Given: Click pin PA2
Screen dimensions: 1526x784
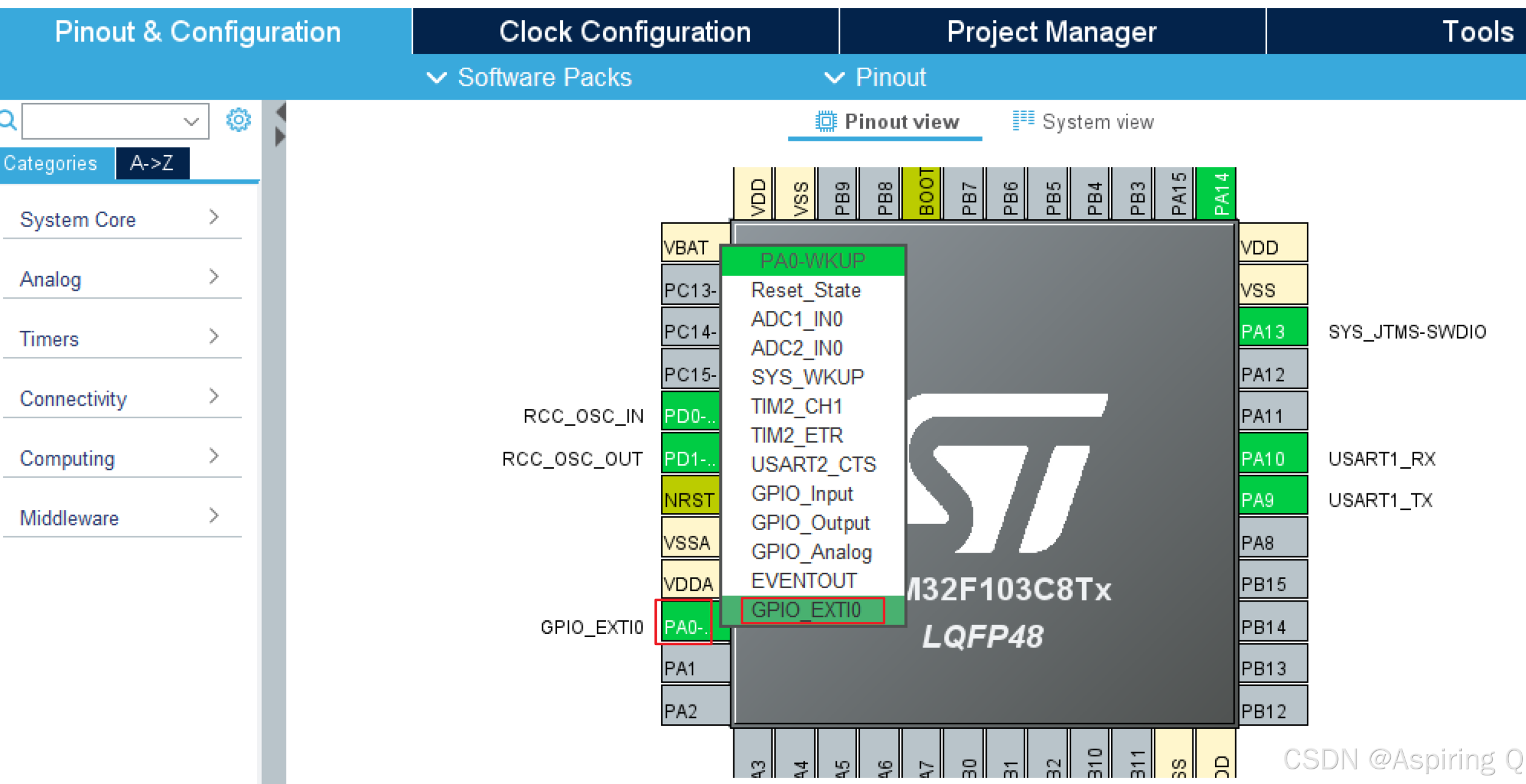Looking at the screenshot, I should [x=696, y=706].
